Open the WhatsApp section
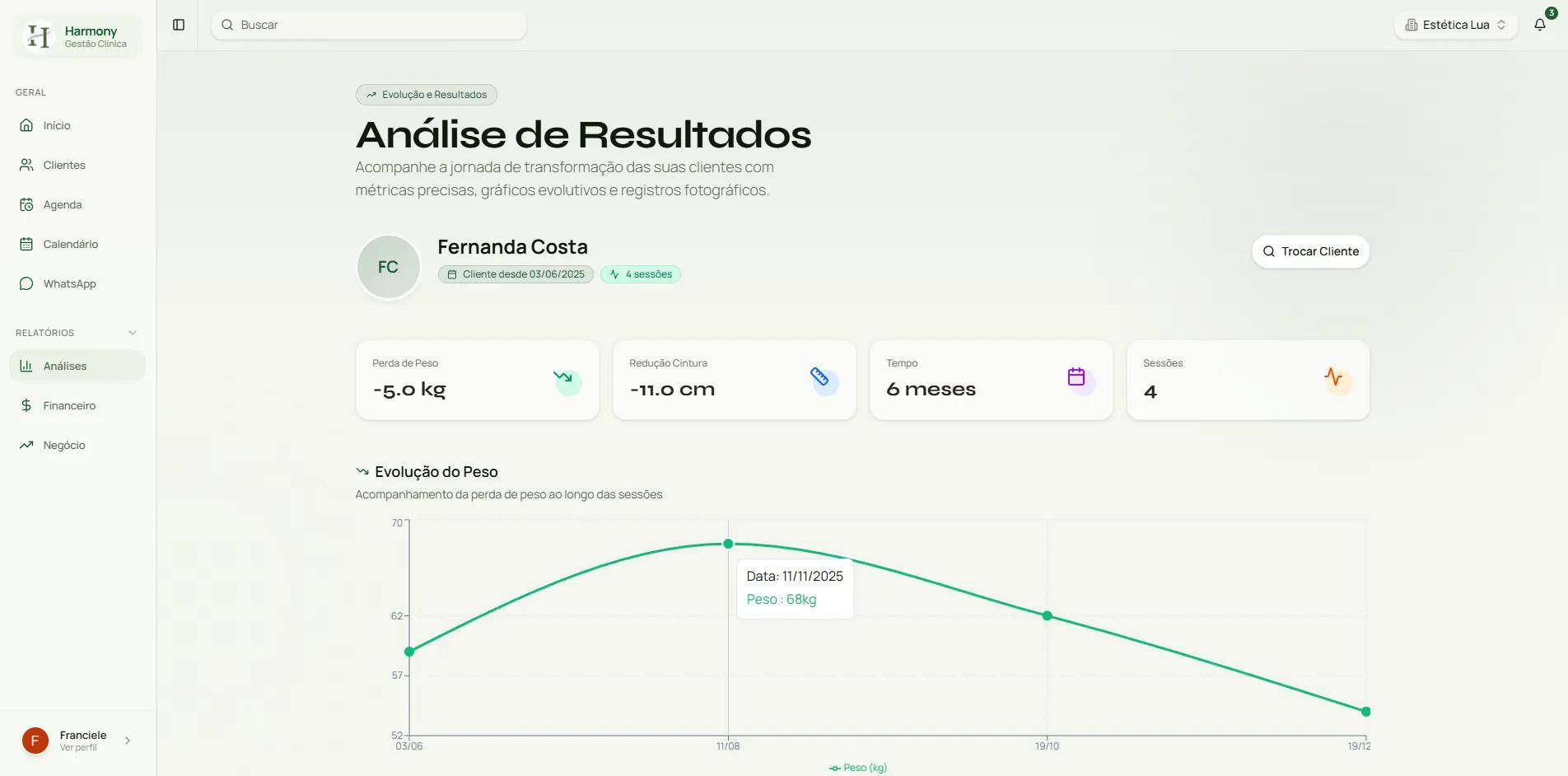This screenshot has height=776, width=1568. 27,283
